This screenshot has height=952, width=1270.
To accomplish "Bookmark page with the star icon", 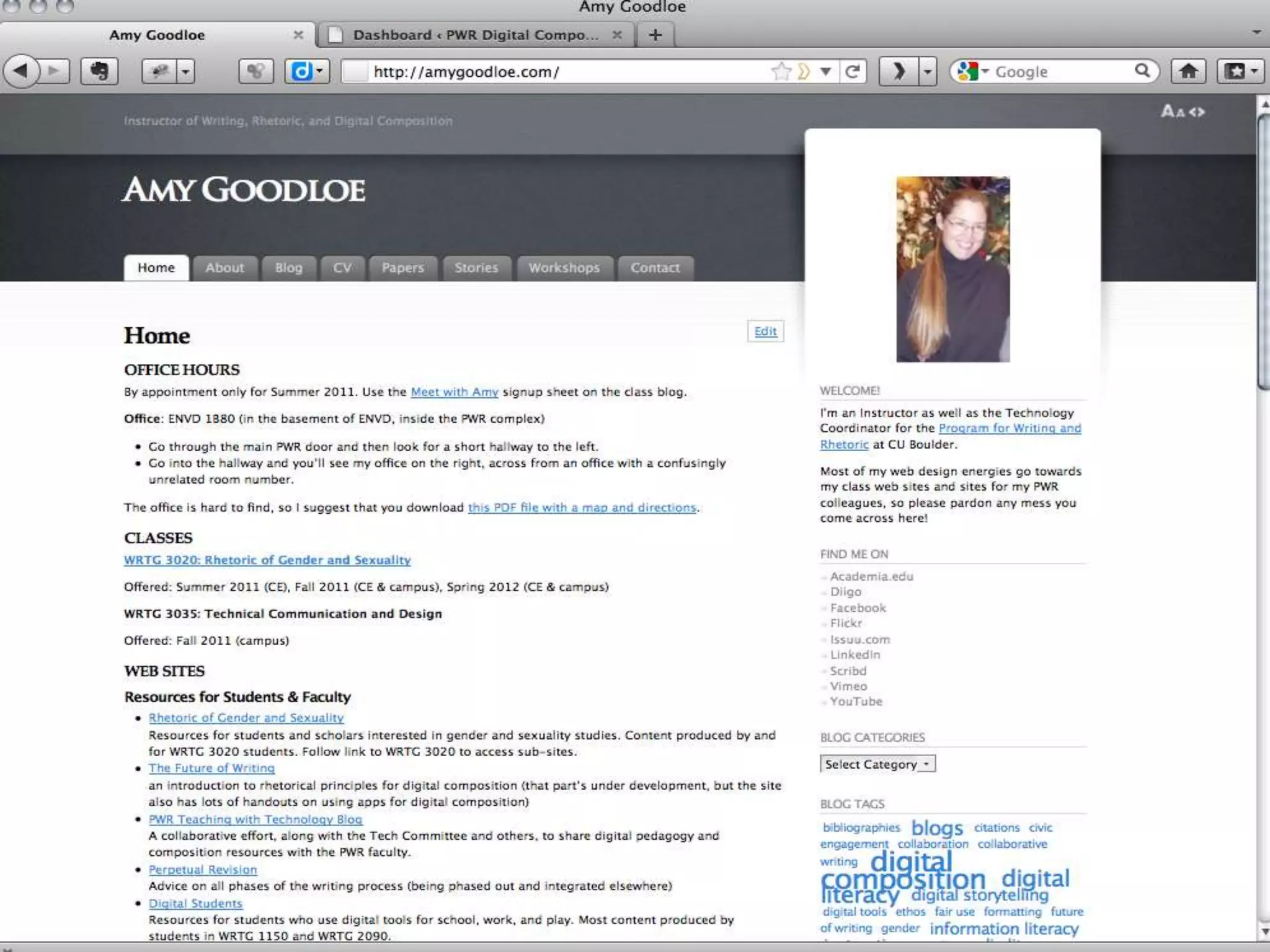I will (781, 72).
